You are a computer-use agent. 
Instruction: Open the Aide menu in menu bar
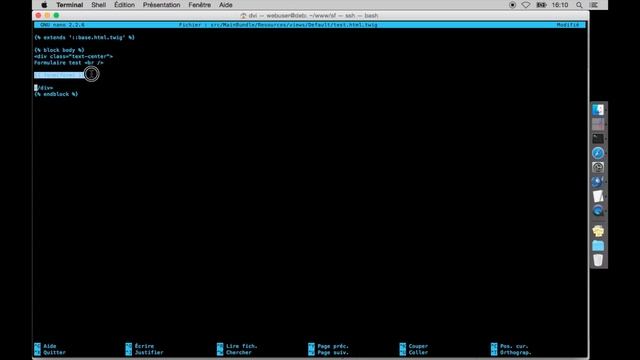point(226,5)
